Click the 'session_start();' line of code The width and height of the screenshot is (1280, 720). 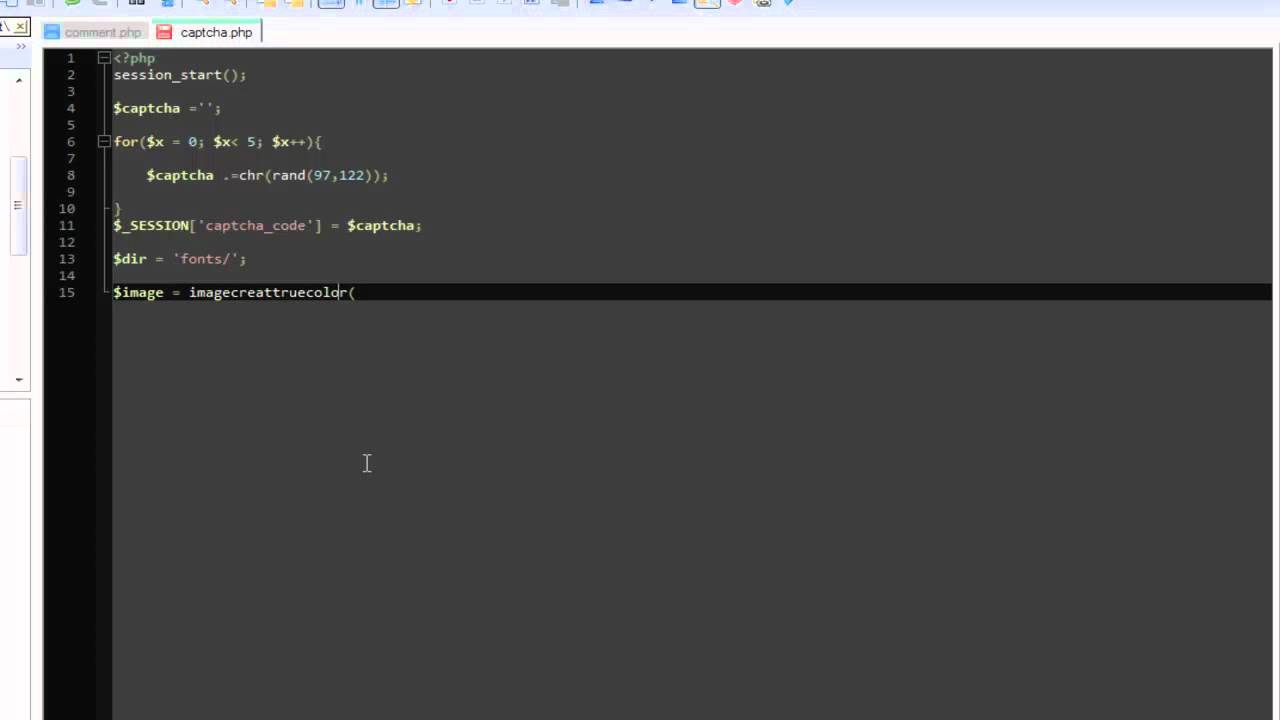tap(179, 75)
